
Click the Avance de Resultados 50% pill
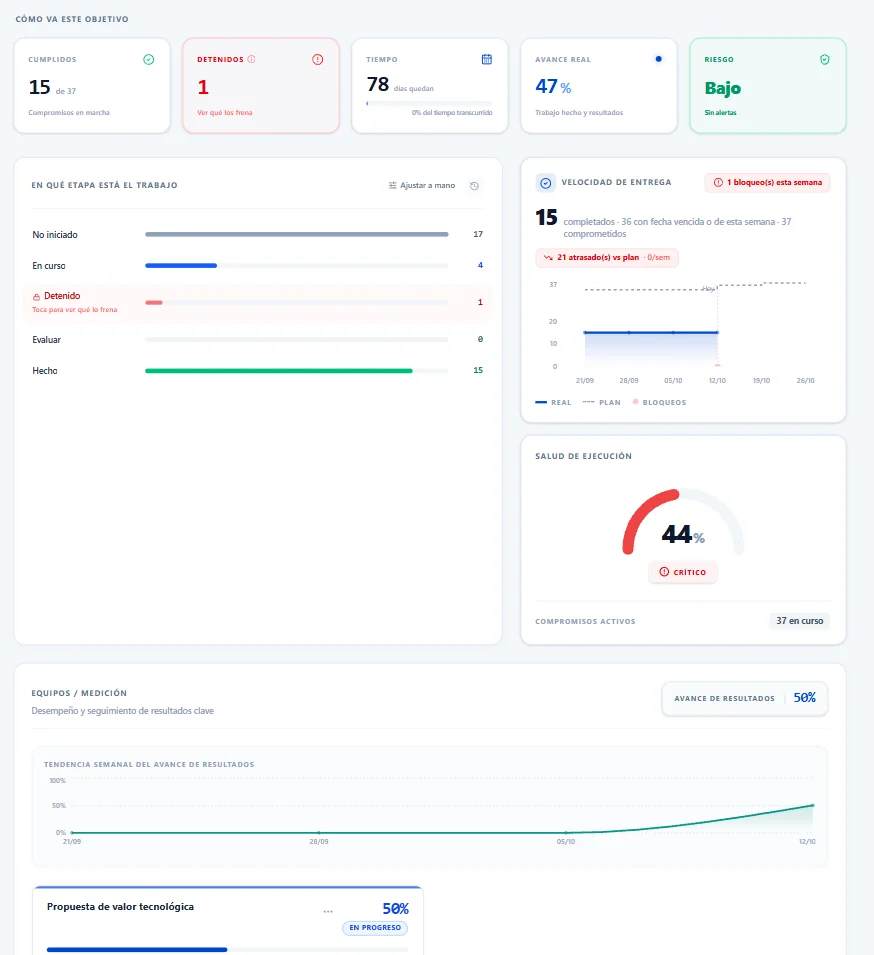745,699
